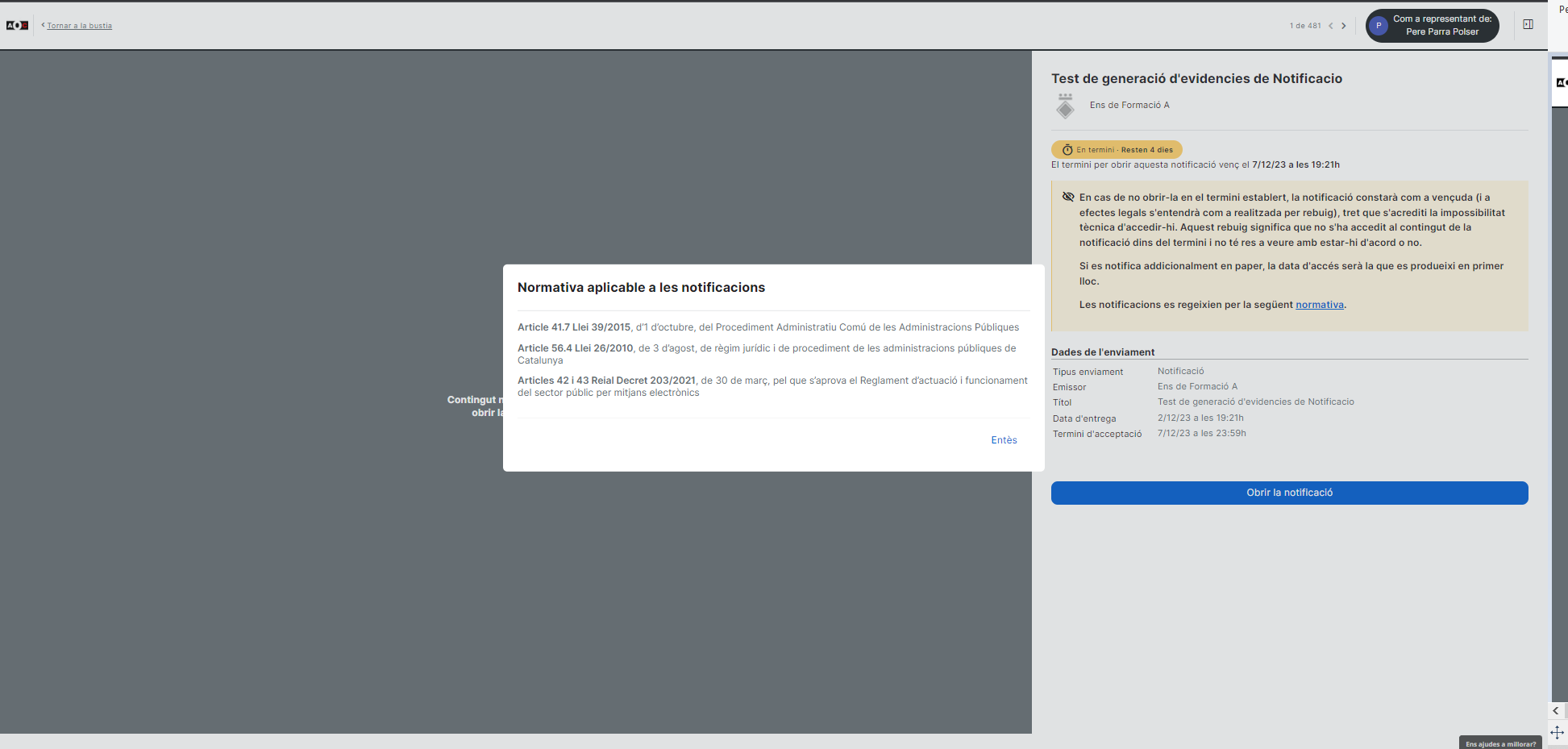
Task: Click the AOC logo in header
Action: [17, 26]
